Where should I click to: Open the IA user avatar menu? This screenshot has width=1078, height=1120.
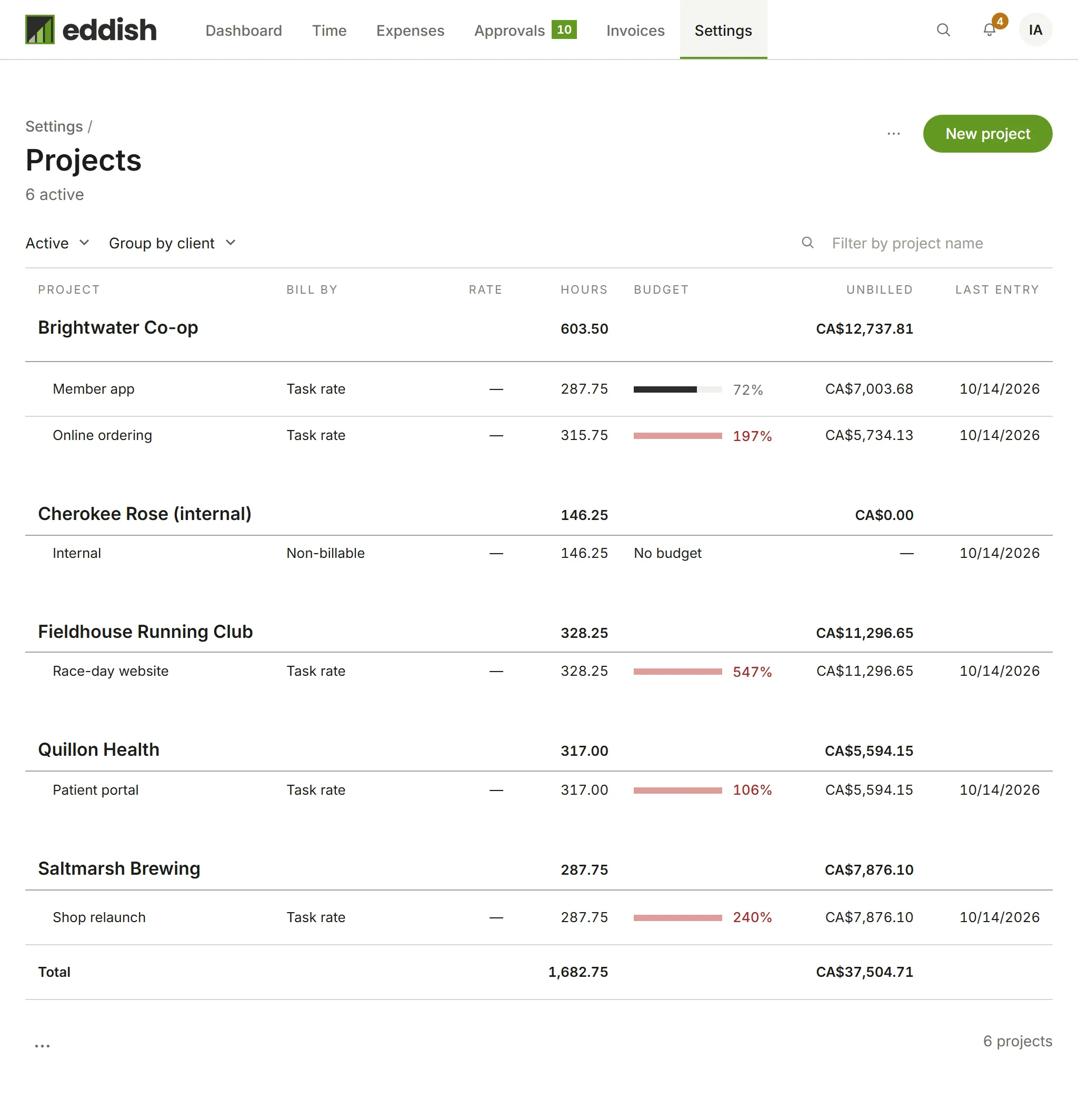coord(1035,29)
